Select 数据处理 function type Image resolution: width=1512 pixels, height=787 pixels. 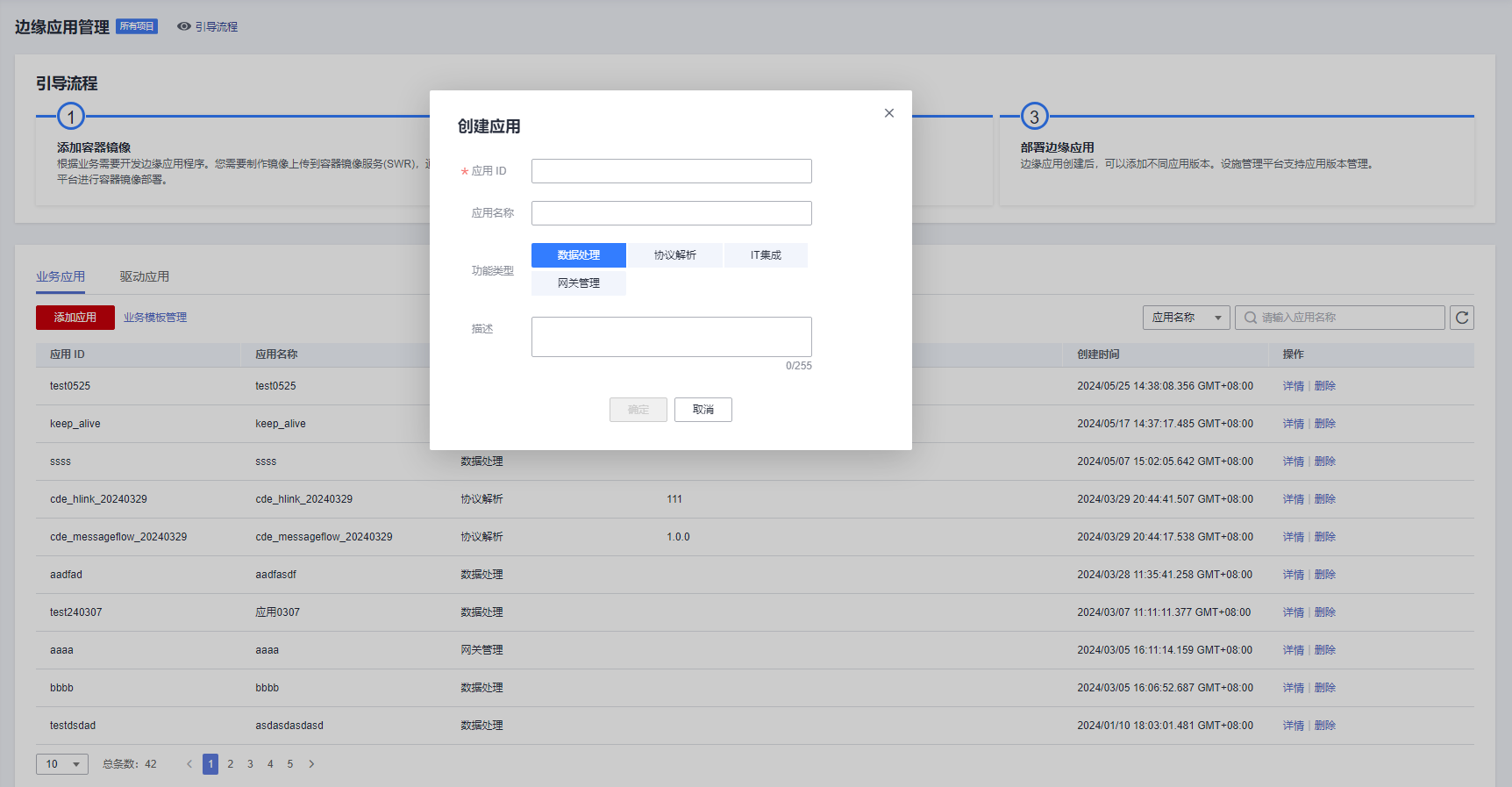click(578, 255)
